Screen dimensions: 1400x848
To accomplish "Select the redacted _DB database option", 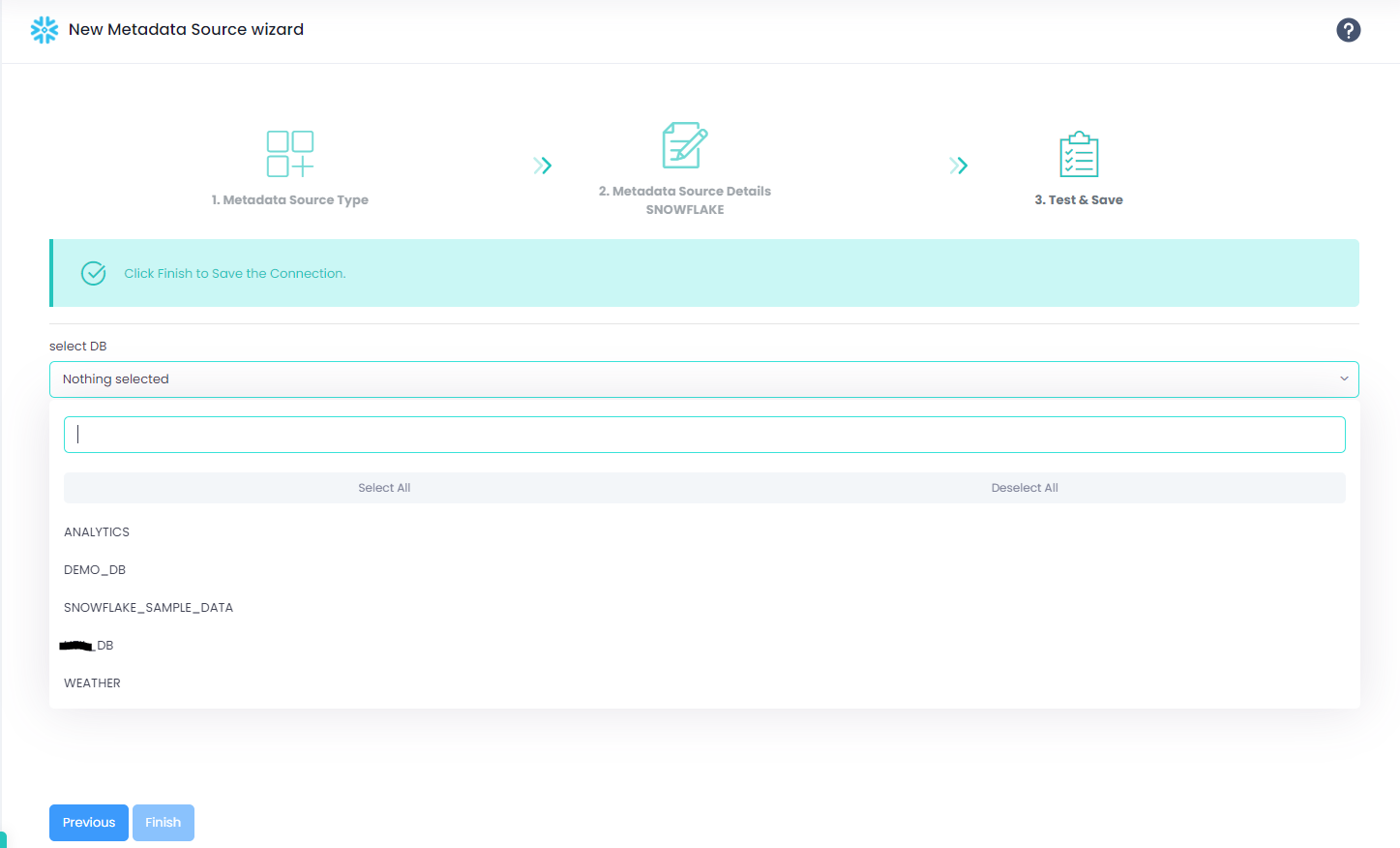I will 87,646.
